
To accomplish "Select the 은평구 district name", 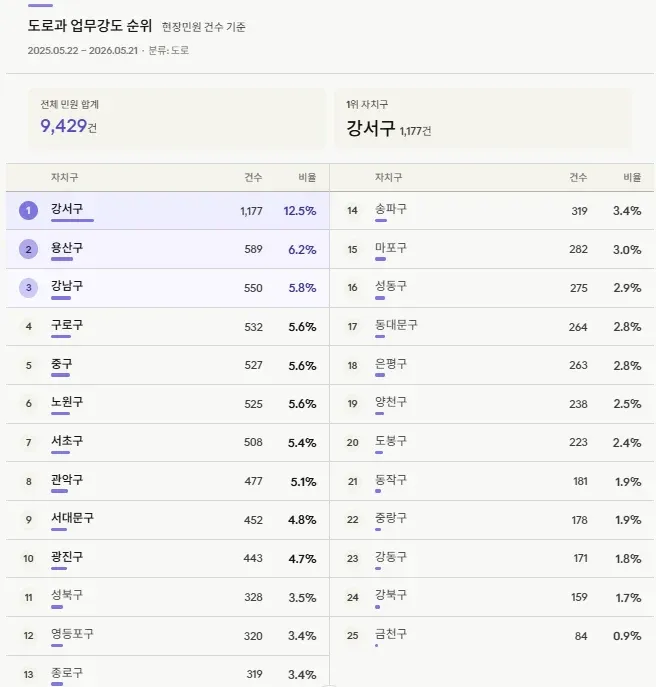I will coord(390,363).
